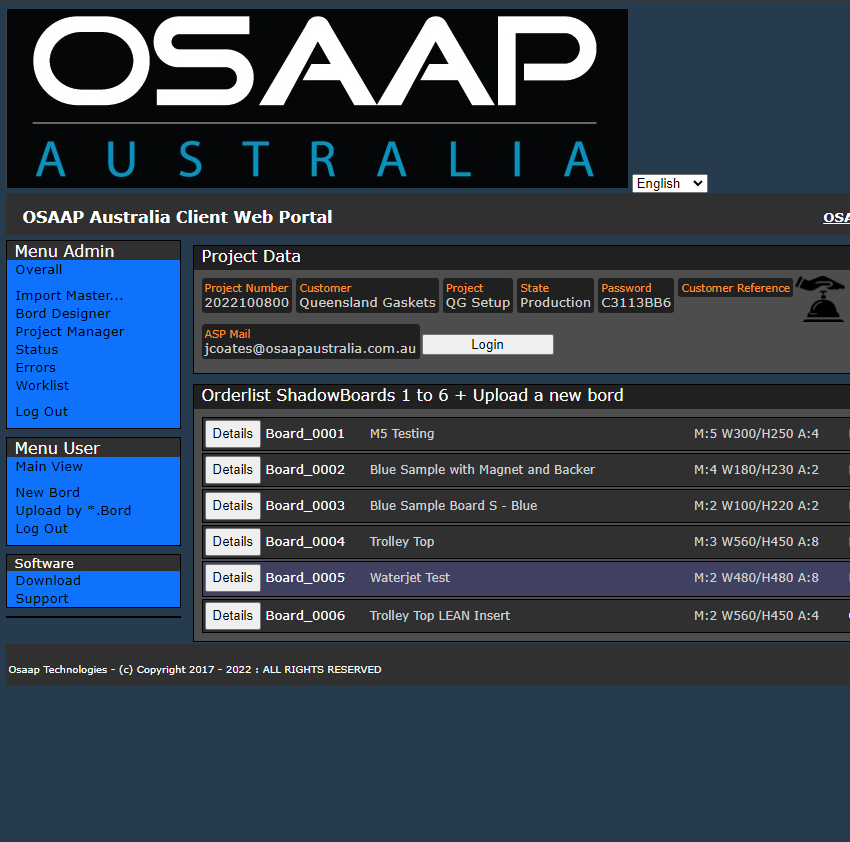850x842 pixels.
Task: Open Details for Board_0003
Action: (233, 505)
